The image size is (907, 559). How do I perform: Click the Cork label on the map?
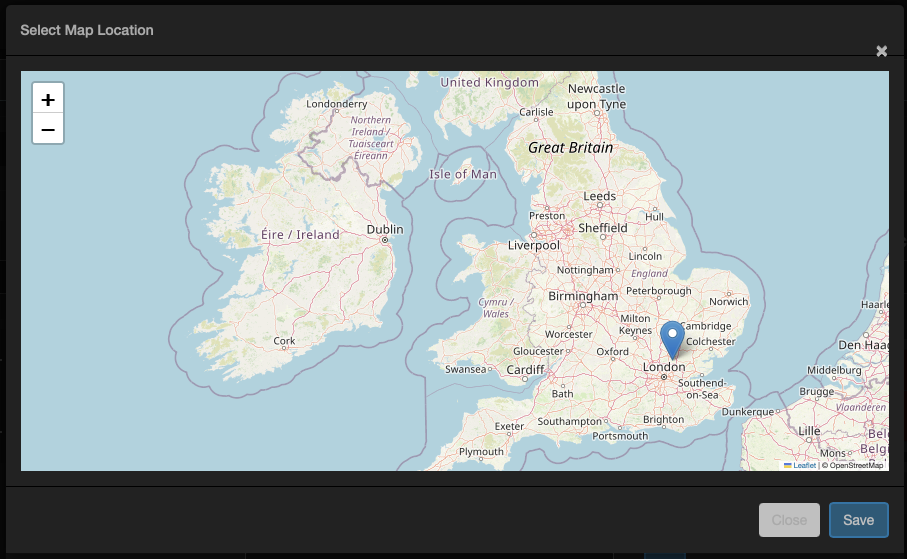pos(284,341)
